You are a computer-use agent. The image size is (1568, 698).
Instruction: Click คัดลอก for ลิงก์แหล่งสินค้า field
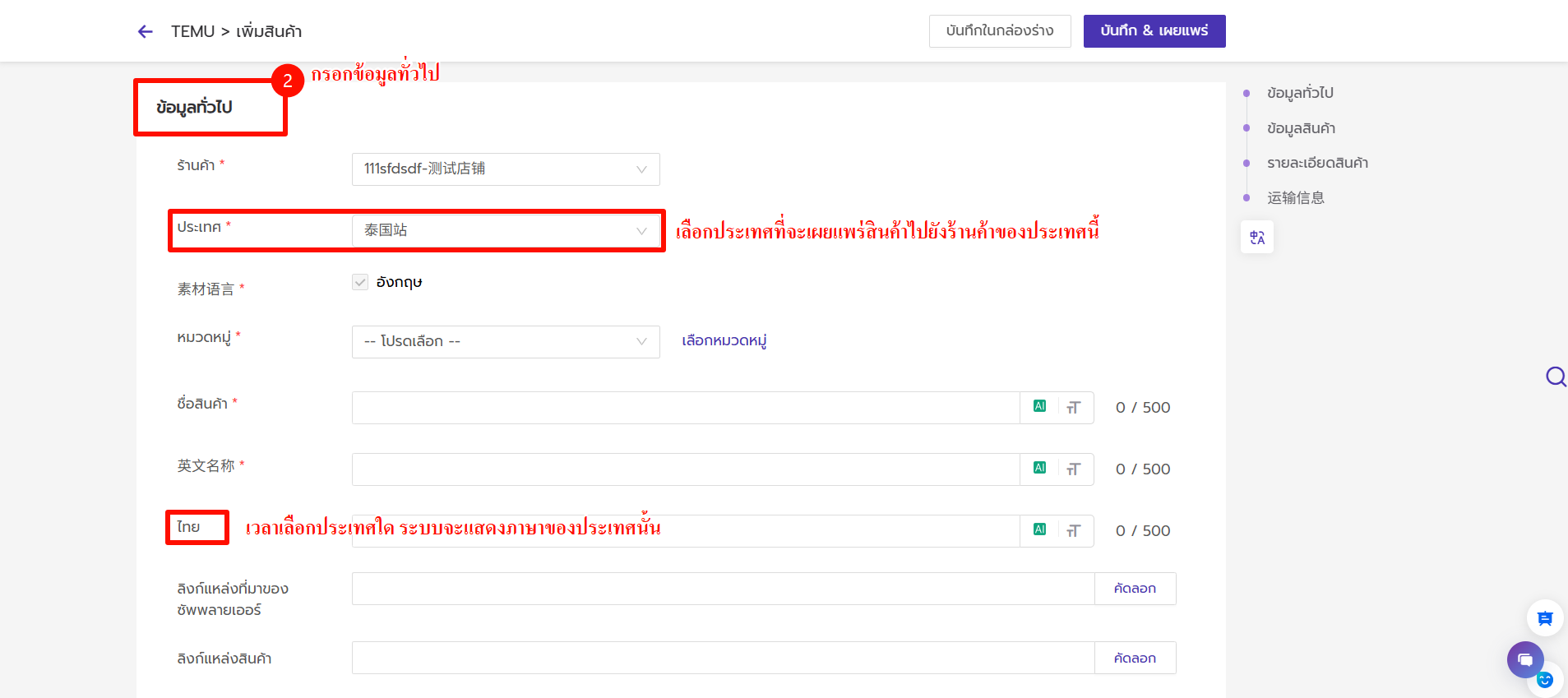coord(1135,658)
